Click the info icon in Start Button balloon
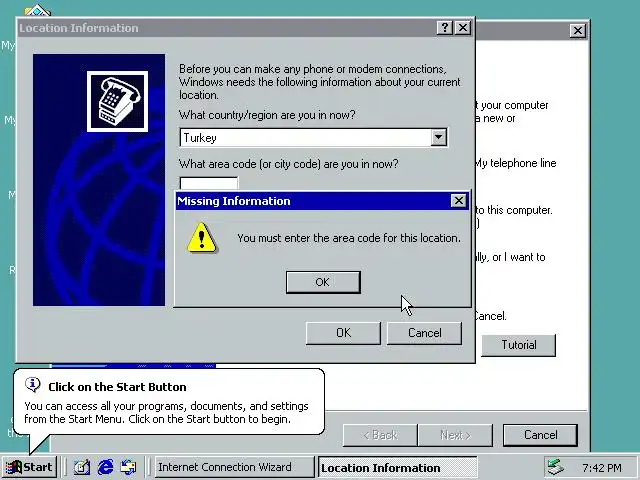640x480 pixels. tap(33, 384)
